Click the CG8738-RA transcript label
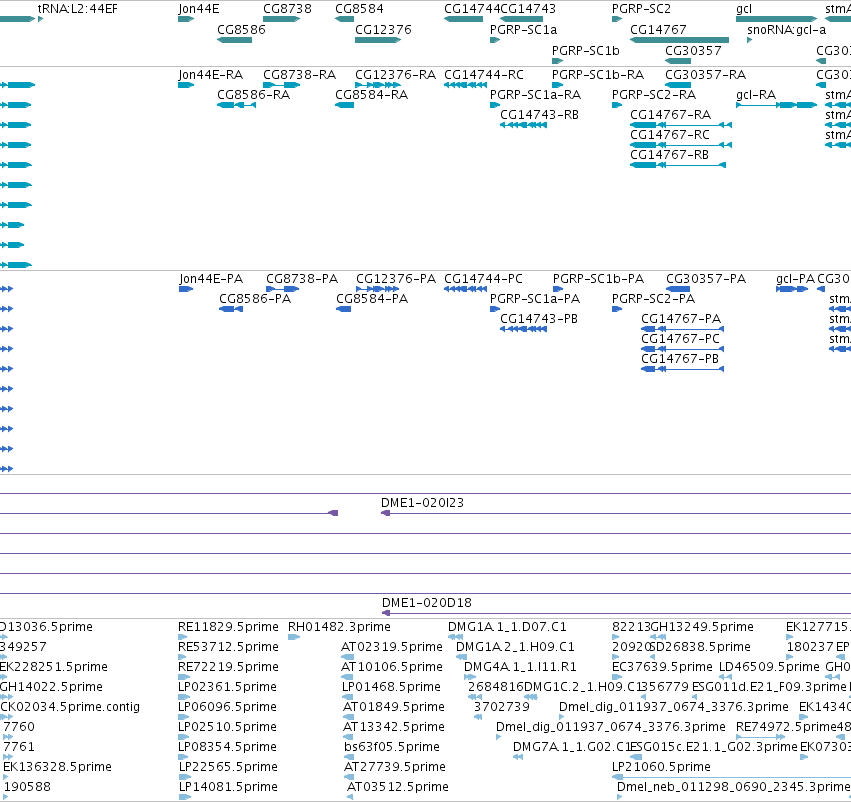The image size is (851, 802). pyautogui.click(x=300, y=74)
